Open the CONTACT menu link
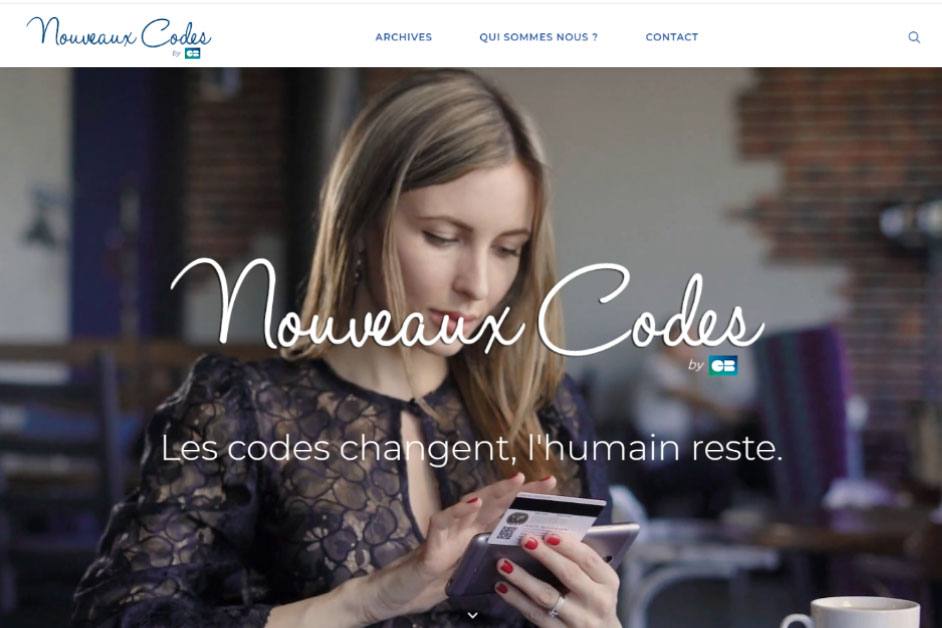 click(672, 37)
